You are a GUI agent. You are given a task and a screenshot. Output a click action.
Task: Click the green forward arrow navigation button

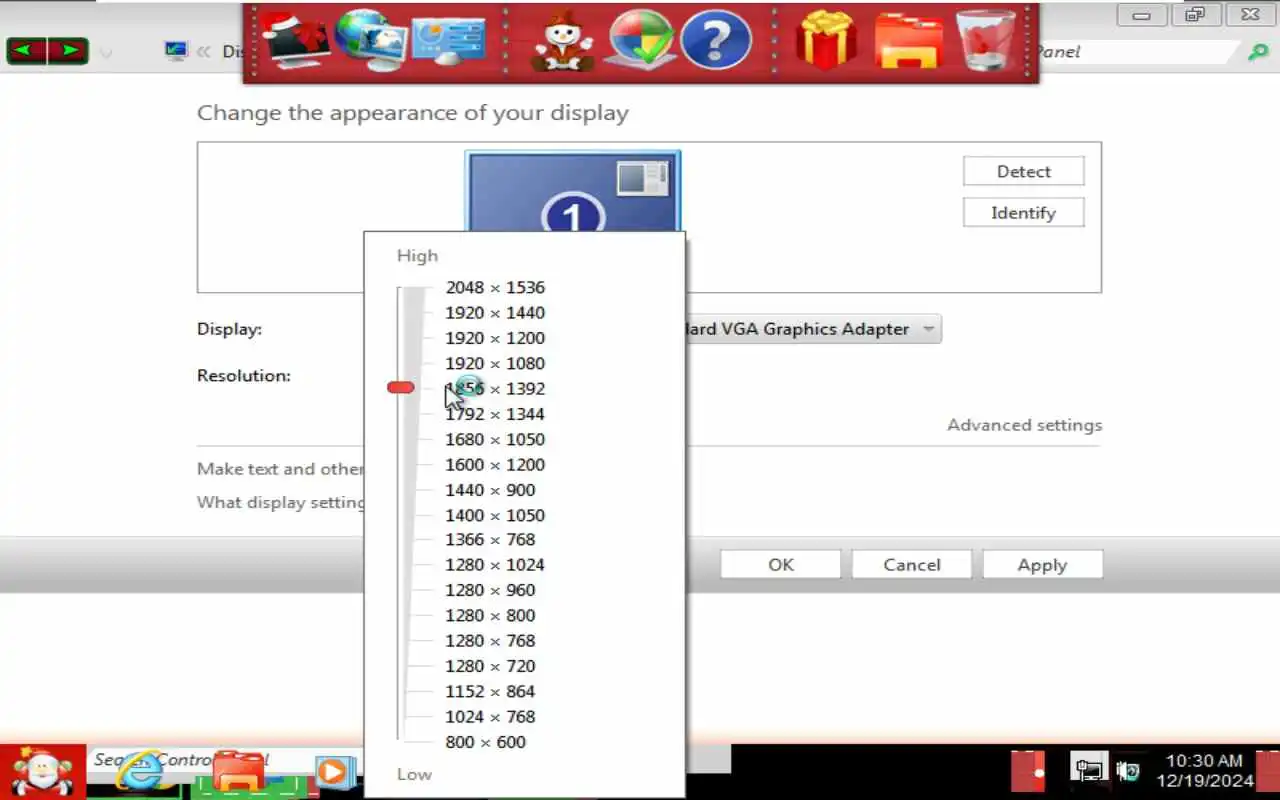[x=68, y=51]
